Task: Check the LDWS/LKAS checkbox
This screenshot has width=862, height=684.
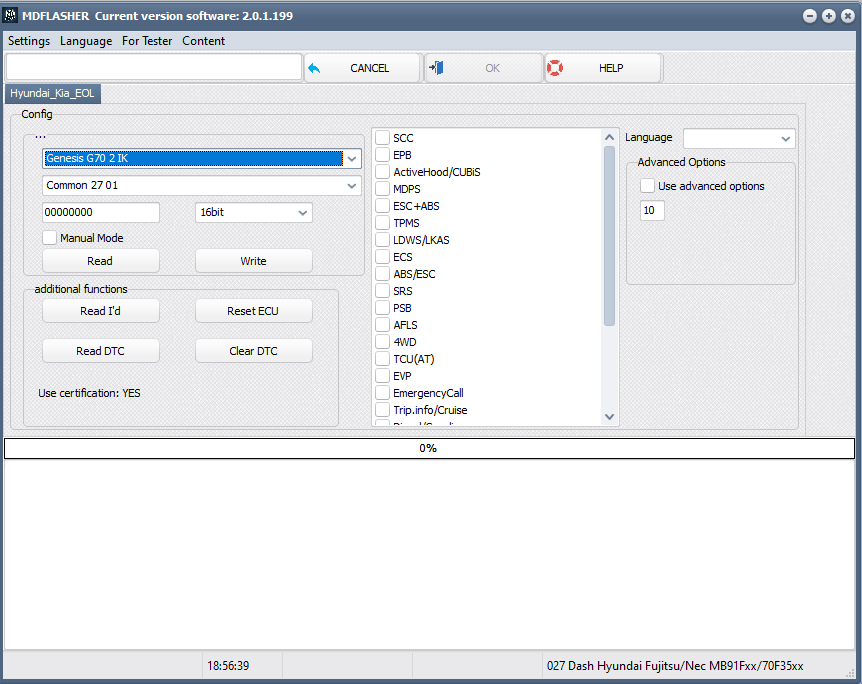Action: click(383, 240)
